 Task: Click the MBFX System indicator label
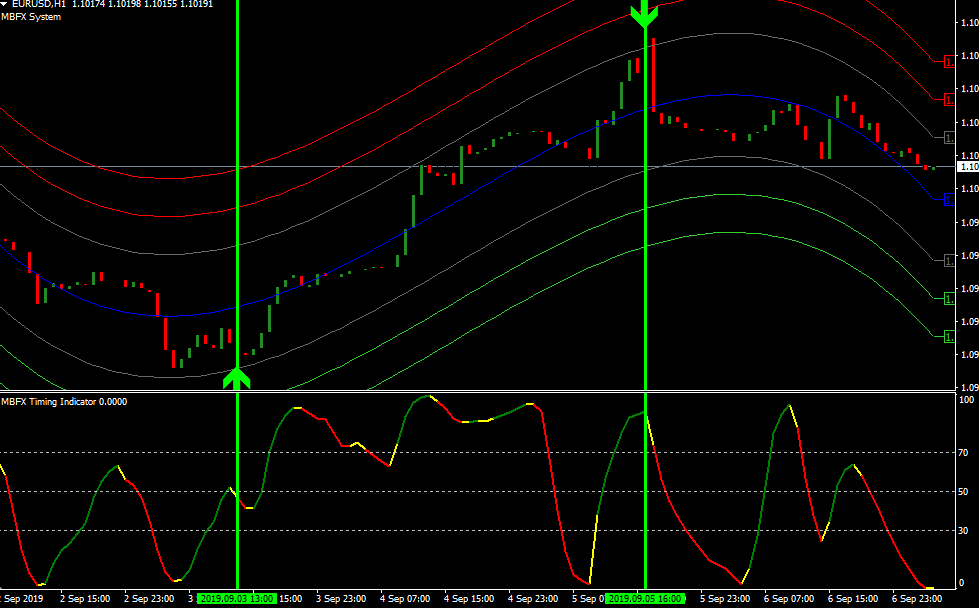[x=31, y=17]
